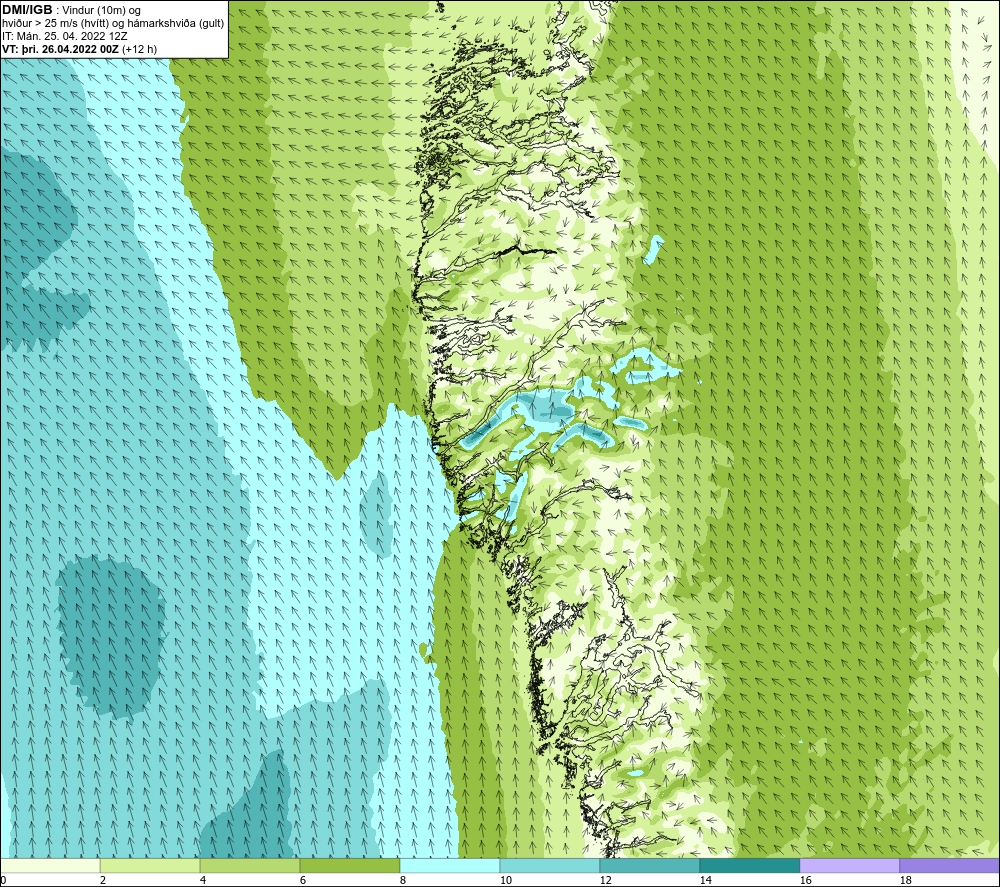Click the 12–14 m/s teal legend swatch
Screen dimensions: 1000x887
coord(649,865)
